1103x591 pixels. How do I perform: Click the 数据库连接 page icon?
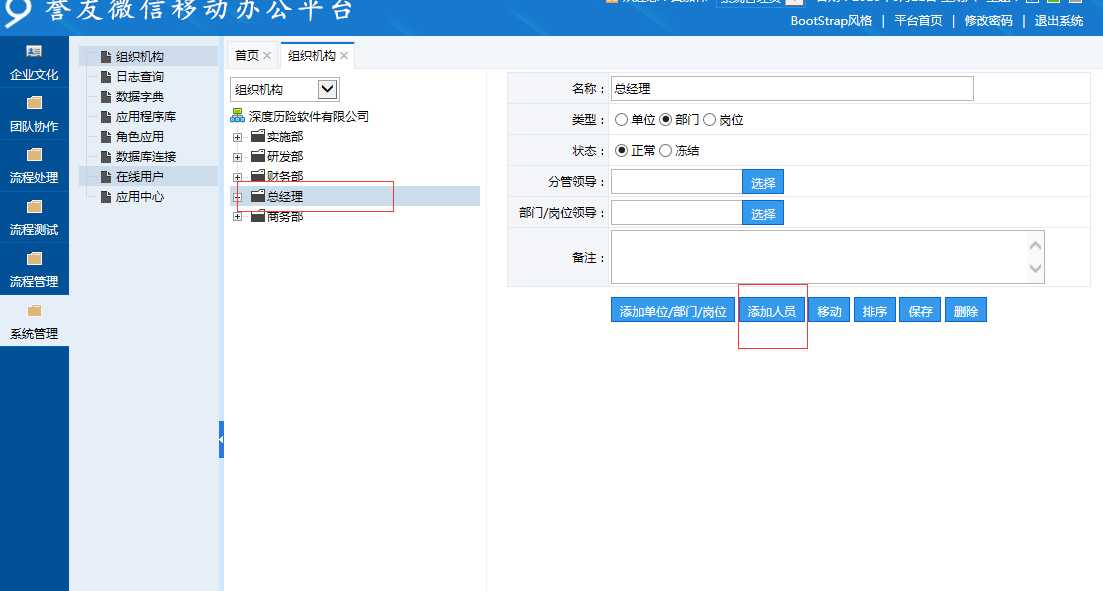[106, 156]
